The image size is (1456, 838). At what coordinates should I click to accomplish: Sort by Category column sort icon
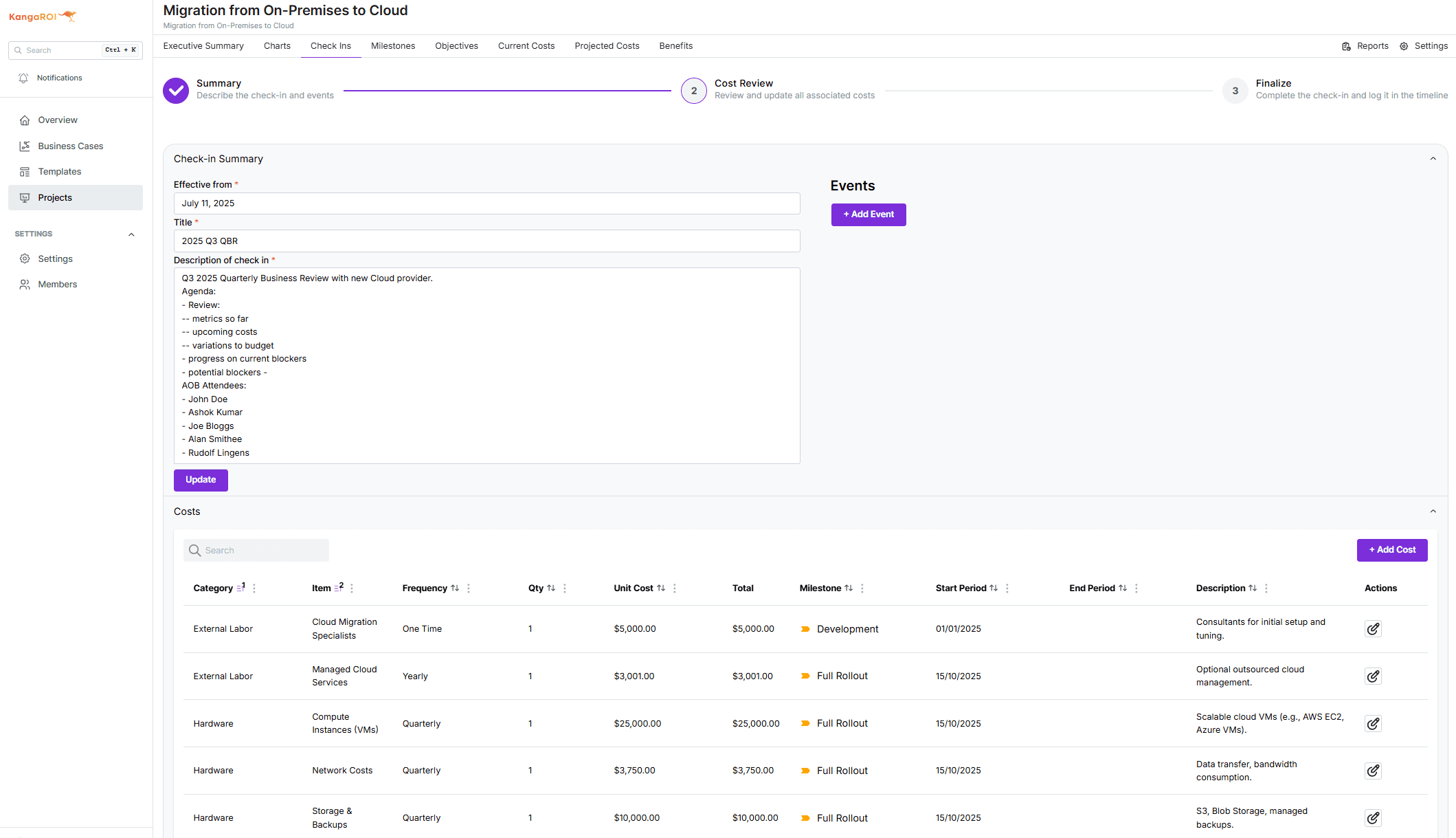(x=240, y=588)
